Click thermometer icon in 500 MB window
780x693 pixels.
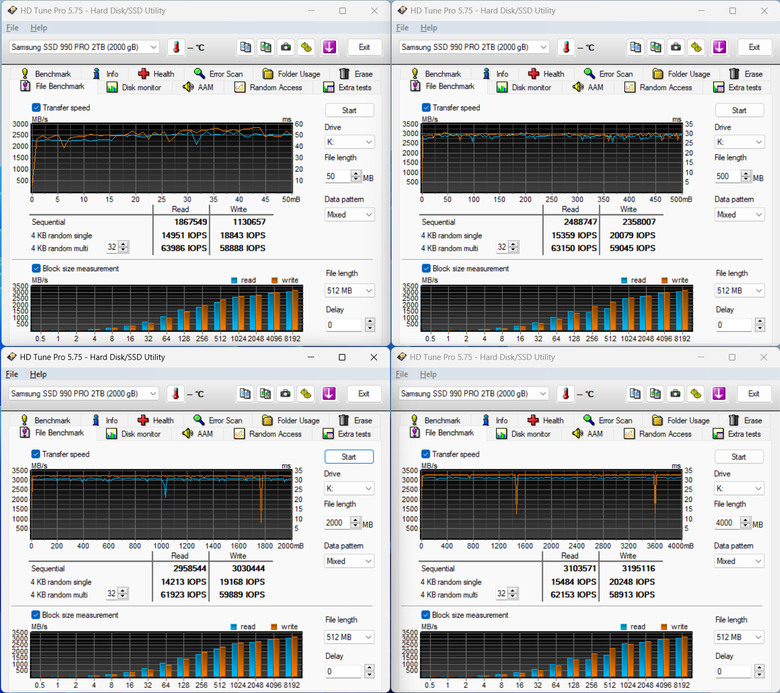click(x=566, y=47)
